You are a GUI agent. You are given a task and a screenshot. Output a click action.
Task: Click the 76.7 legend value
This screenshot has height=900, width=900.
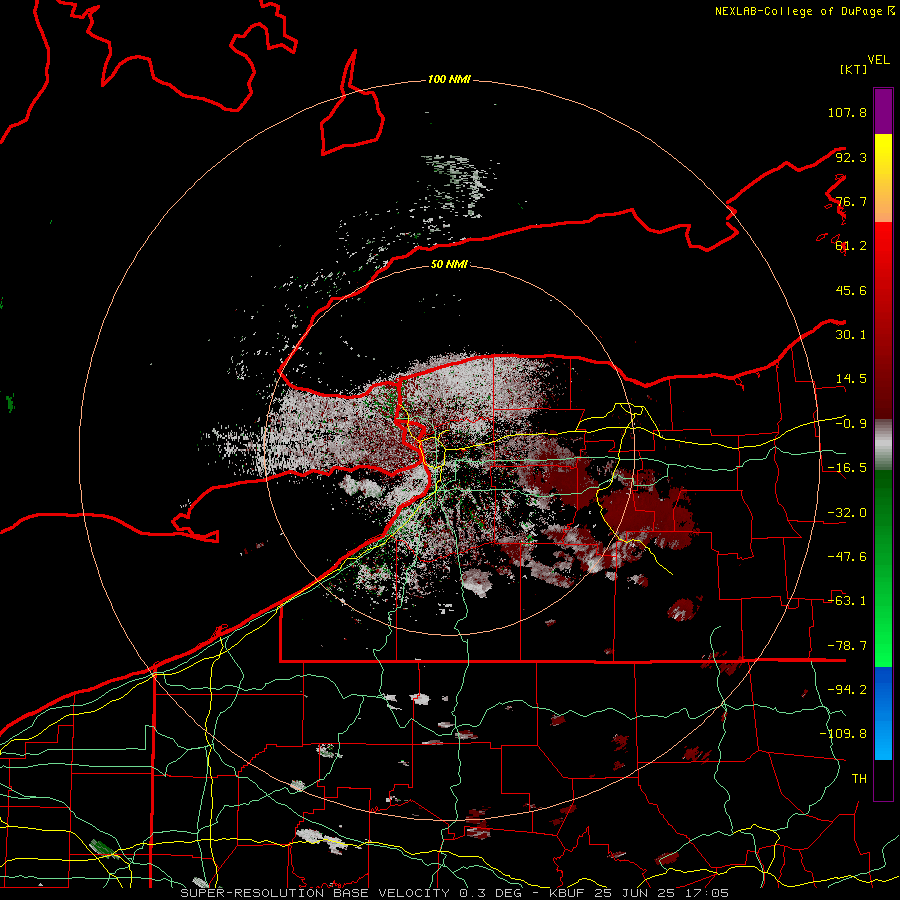click(851, 201)
